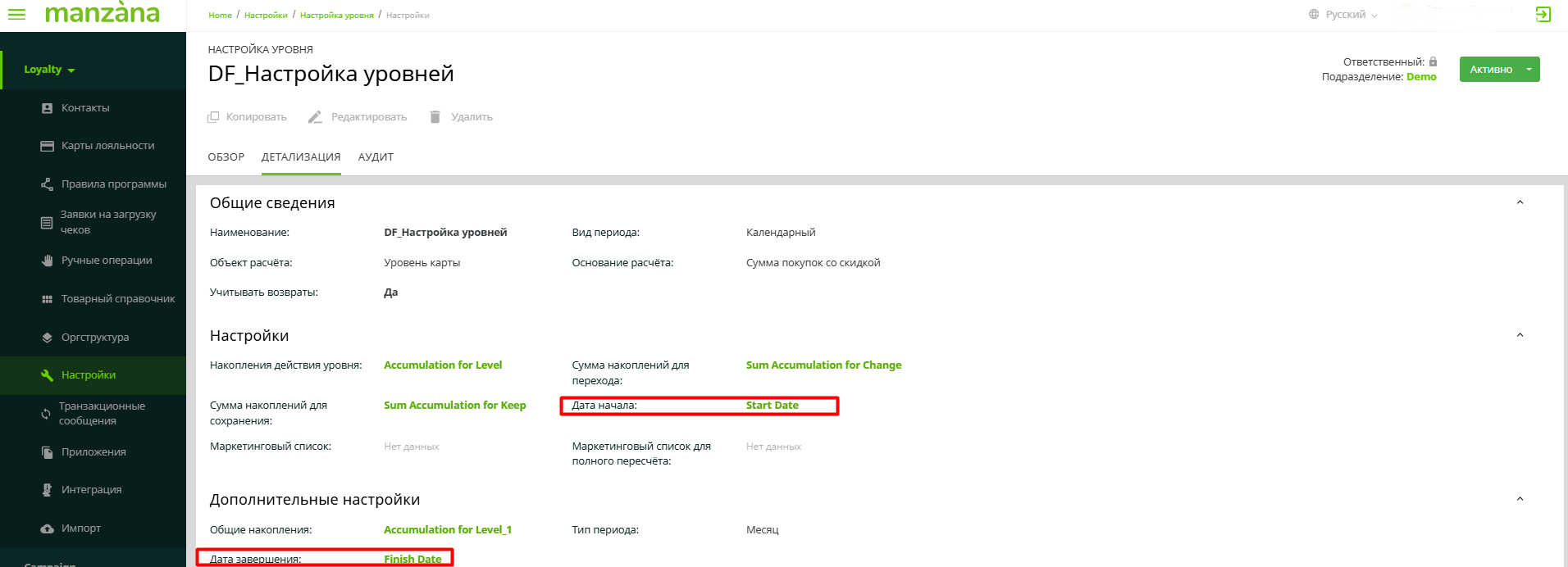
Task: Switch to the ОБЗОР tab
Action: pyautogui.click(x=226, y=157)
